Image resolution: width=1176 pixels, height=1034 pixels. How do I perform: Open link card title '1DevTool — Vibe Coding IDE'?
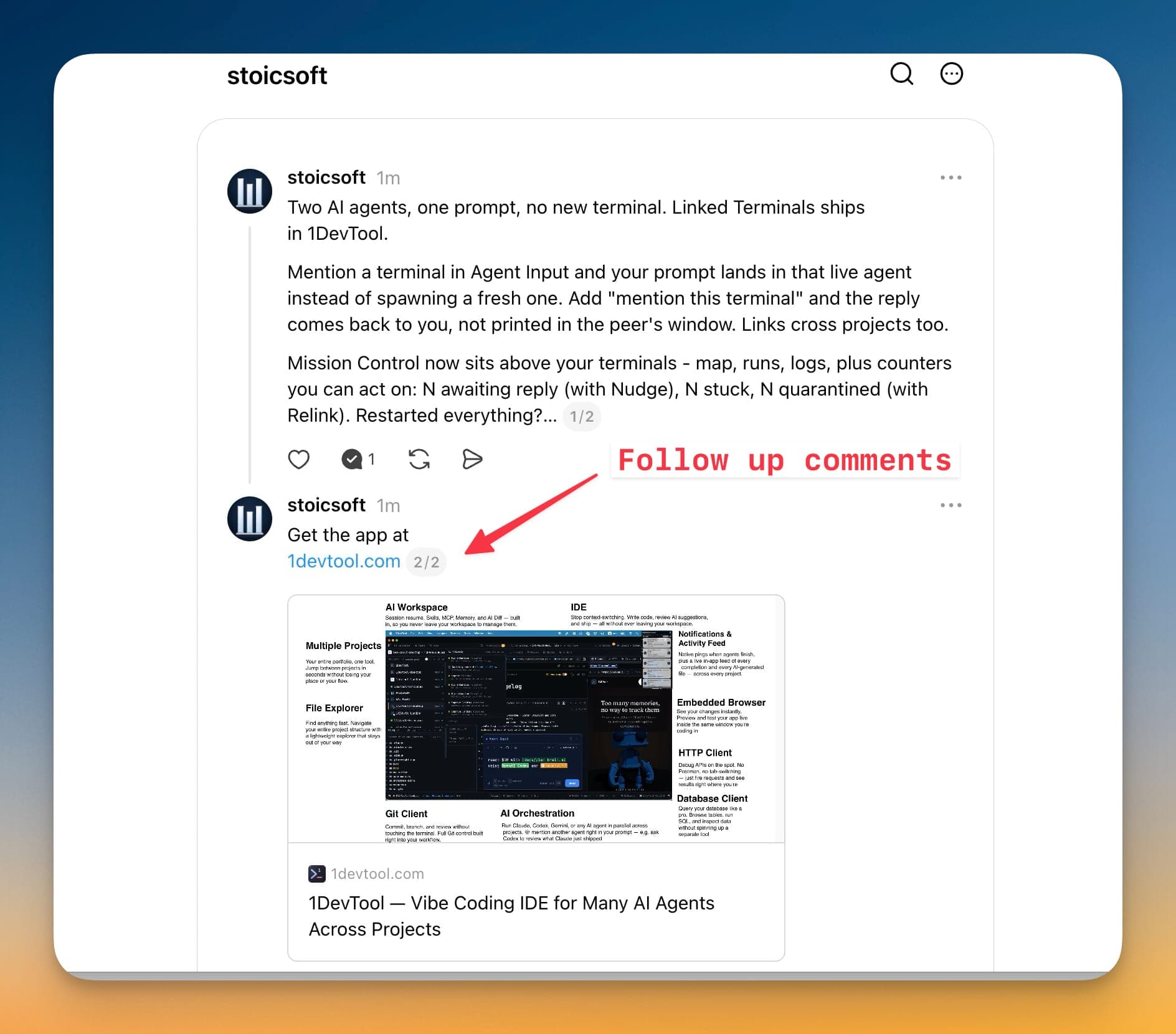tap(511, 916)
